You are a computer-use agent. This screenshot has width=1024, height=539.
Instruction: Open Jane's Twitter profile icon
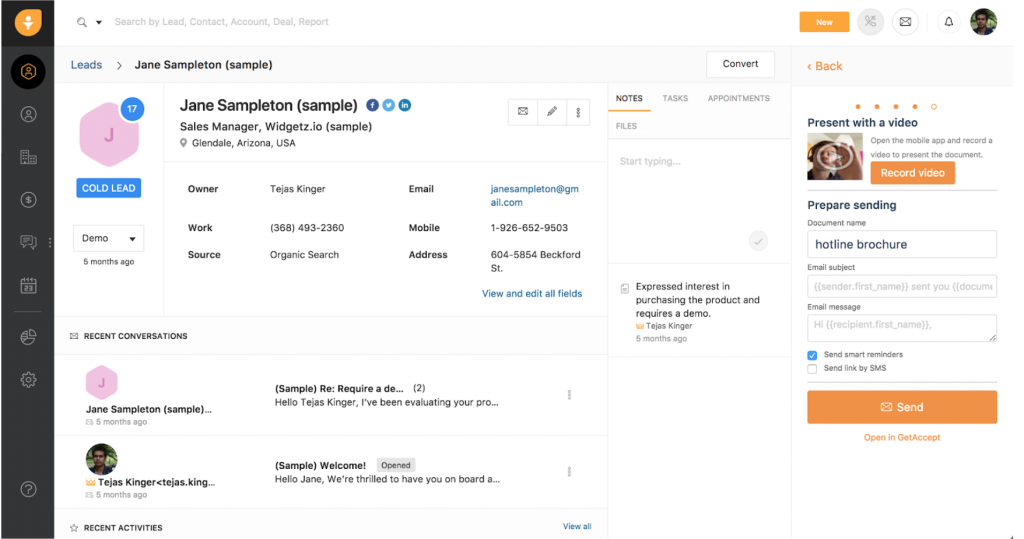coord(389,105)
